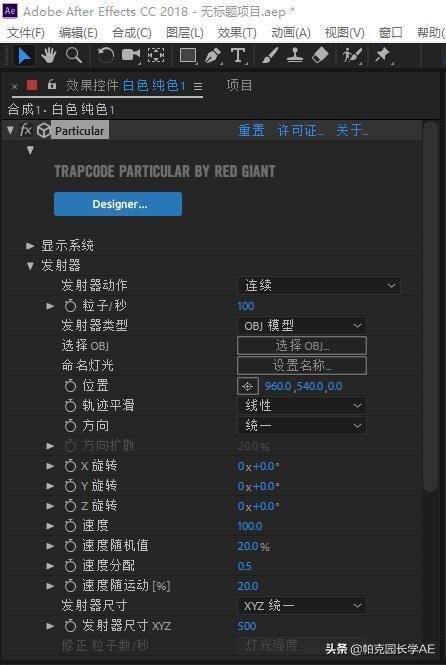
Task: Toggle stopwatch for X 旋转
Action: [x=70, y=466]
